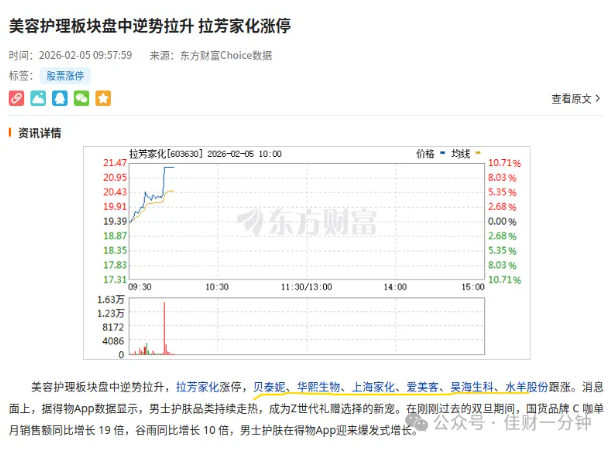616x449 pixels.
Task: Click the 均线 legend entry
Action: pos(466,154)
